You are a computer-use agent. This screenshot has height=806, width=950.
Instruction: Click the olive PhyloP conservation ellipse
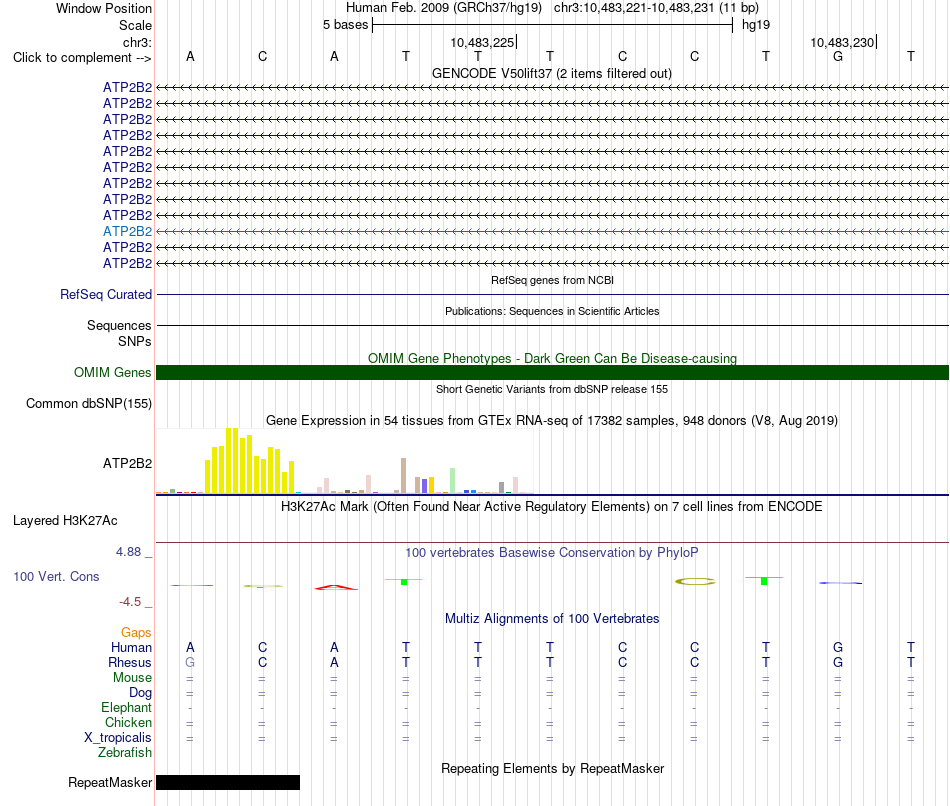(x=695, y=582)
